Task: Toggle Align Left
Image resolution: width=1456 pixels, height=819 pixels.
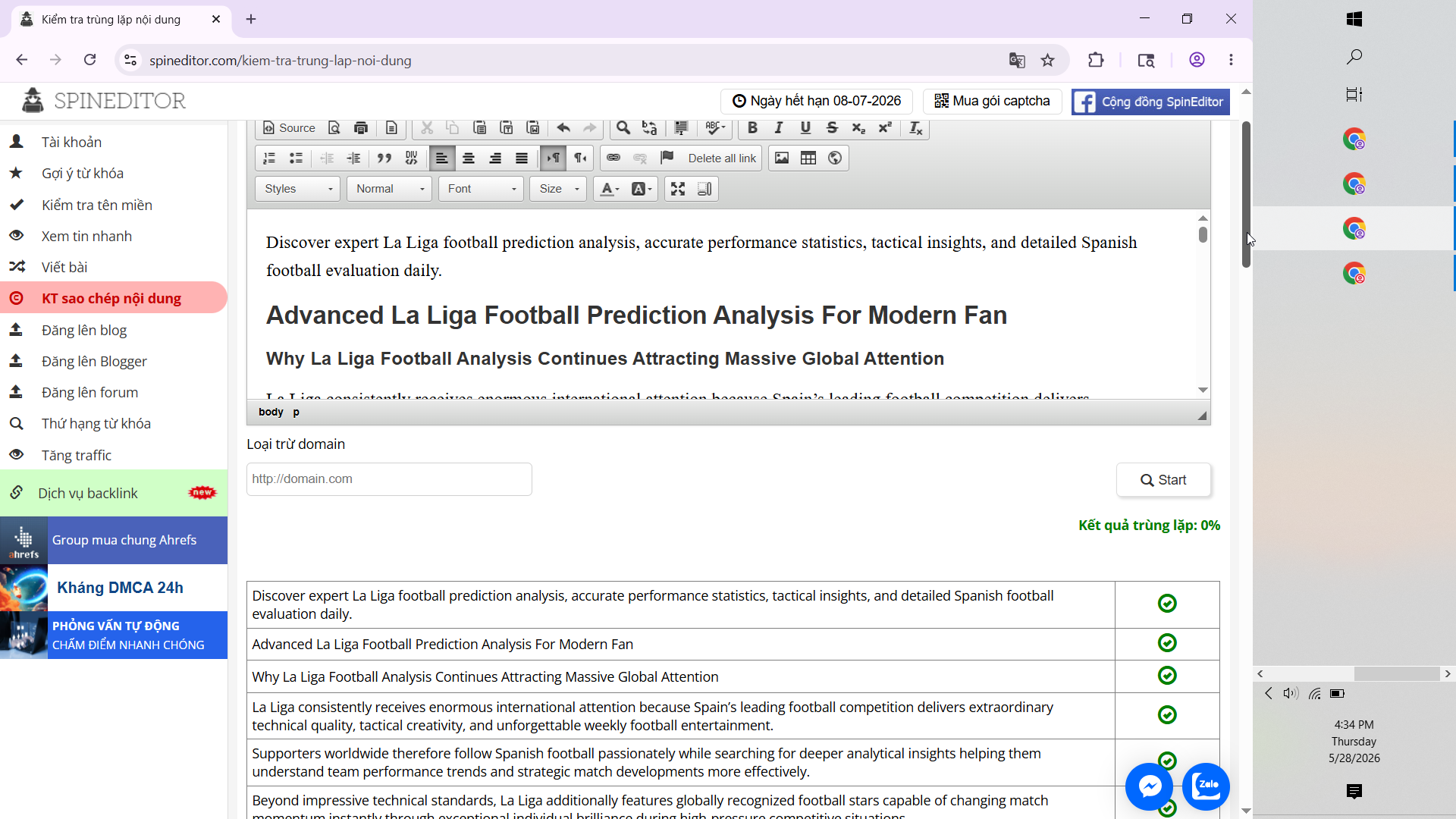Action: coord(442,158)
